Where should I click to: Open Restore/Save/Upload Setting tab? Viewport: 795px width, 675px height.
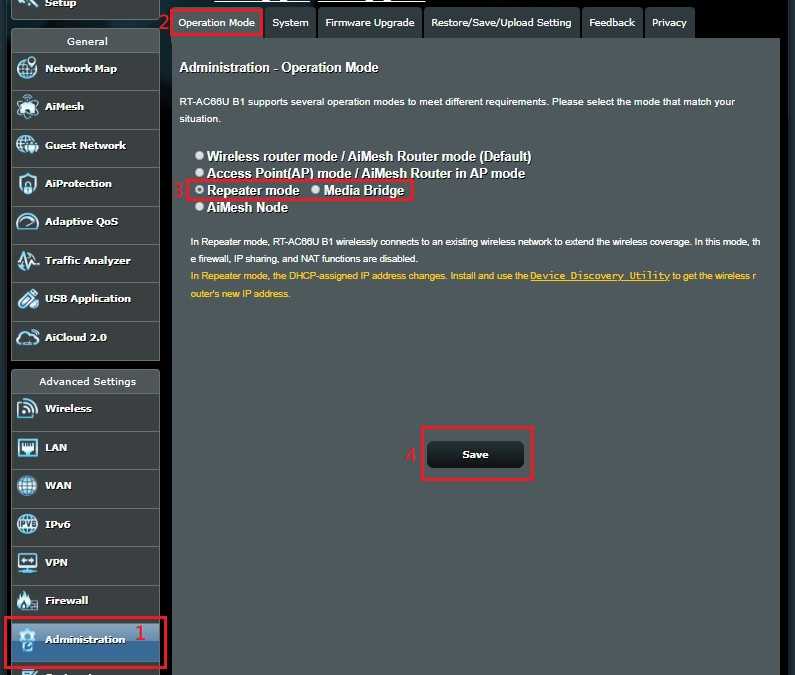[501, 23]
